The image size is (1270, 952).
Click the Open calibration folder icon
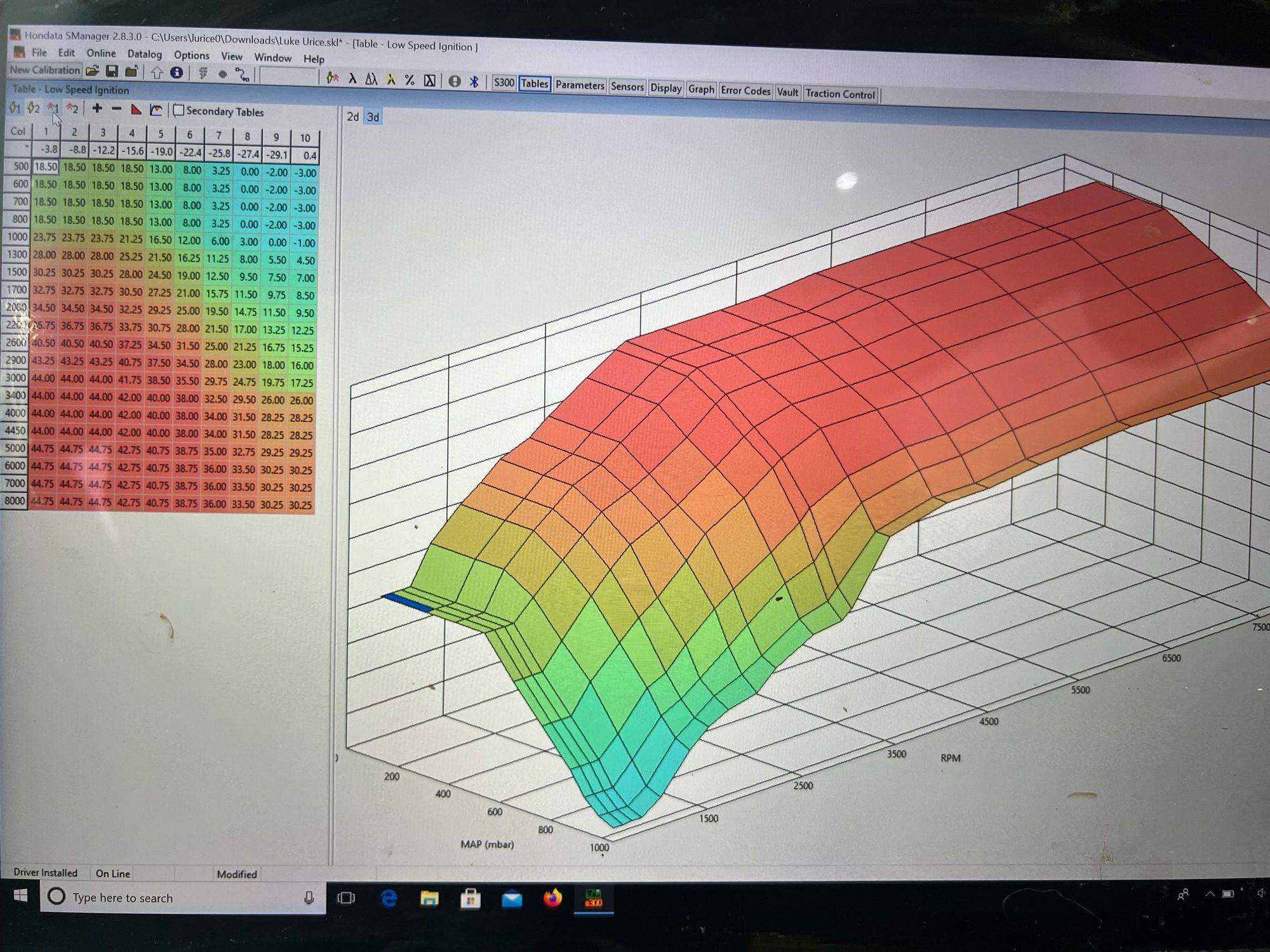coord(92,71)
